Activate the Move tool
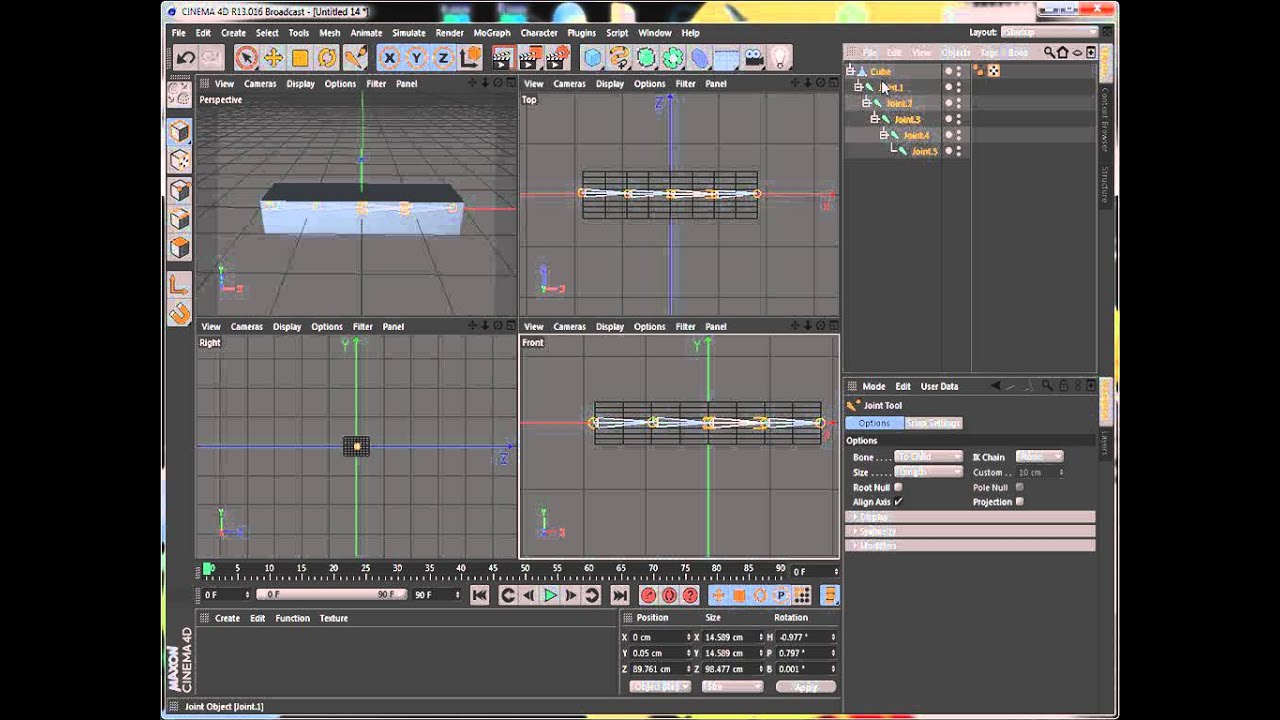This screenshot has height=720, width=1280. 273,58
